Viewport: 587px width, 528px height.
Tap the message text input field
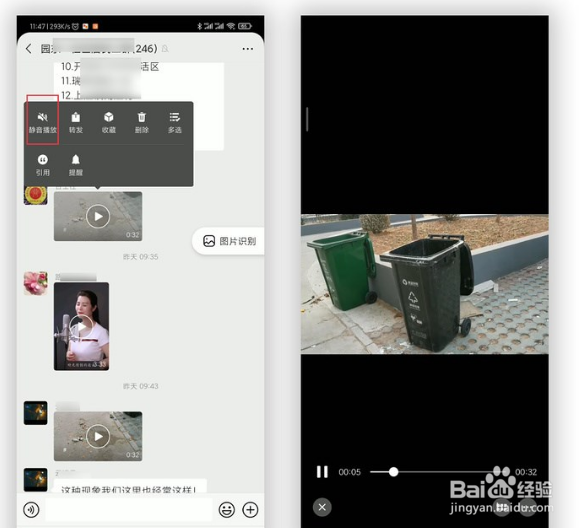(x=129, y=510)
